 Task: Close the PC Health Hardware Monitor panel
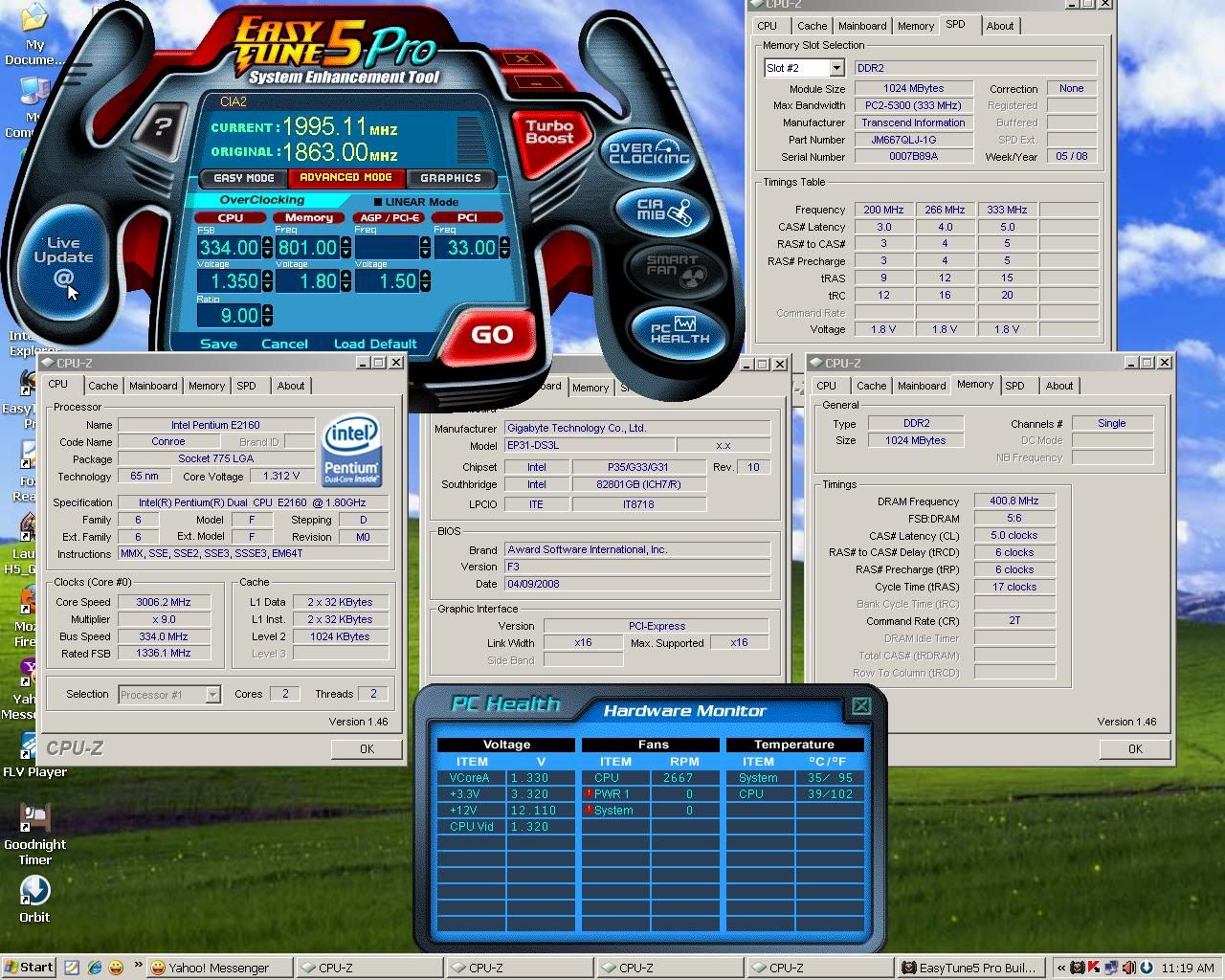coord(860,706)
